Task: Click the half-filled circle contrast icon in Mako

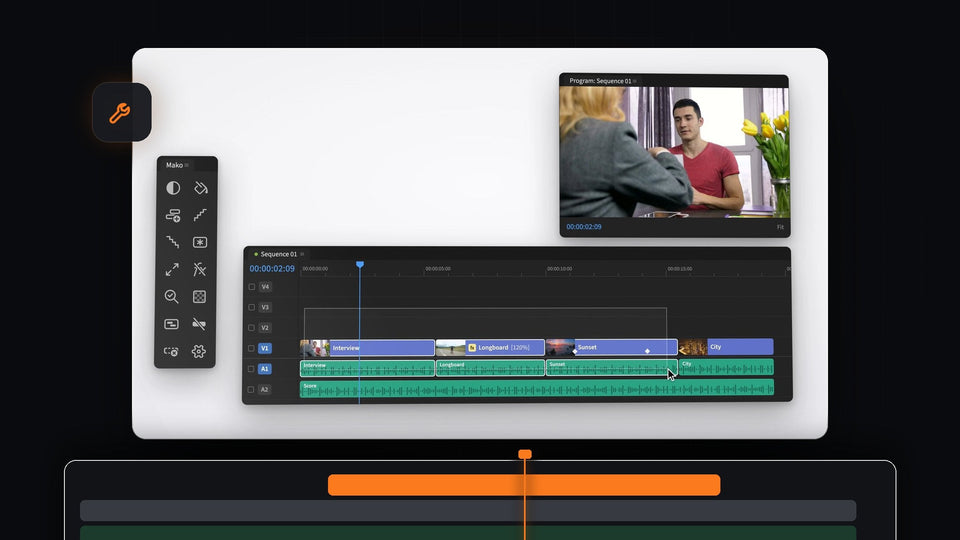Action: click(173, 188)
